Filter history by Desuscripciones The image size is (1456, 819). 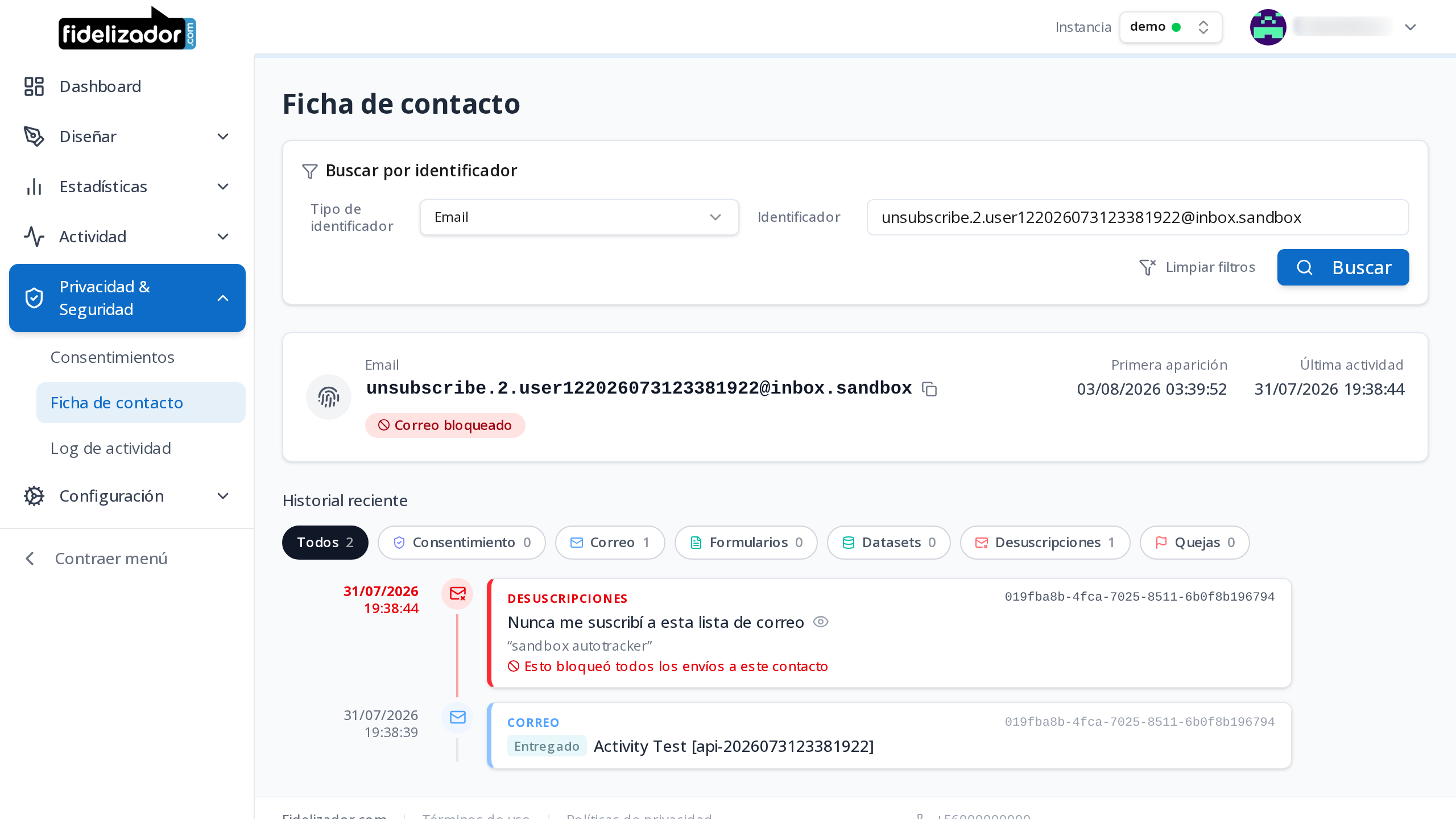pos(1045,543)
